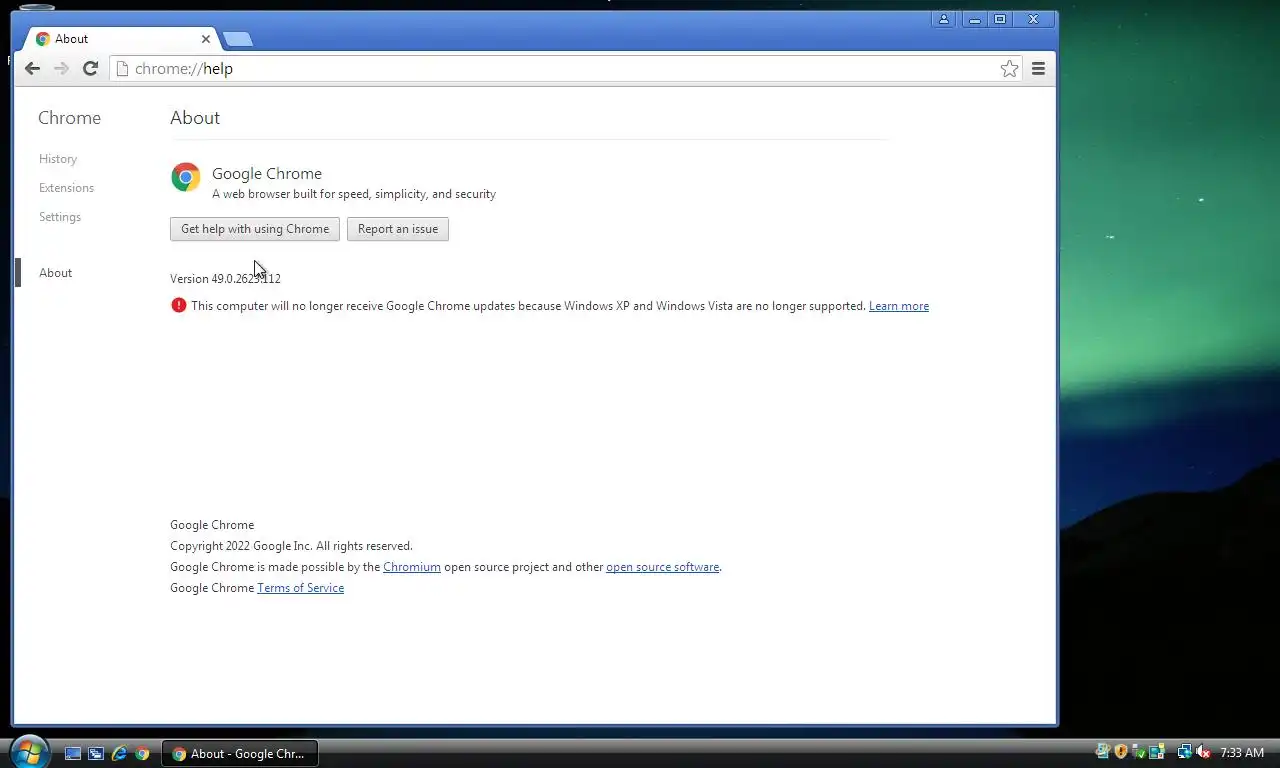Click the green checkmark tray icon

click(1139, 752)
